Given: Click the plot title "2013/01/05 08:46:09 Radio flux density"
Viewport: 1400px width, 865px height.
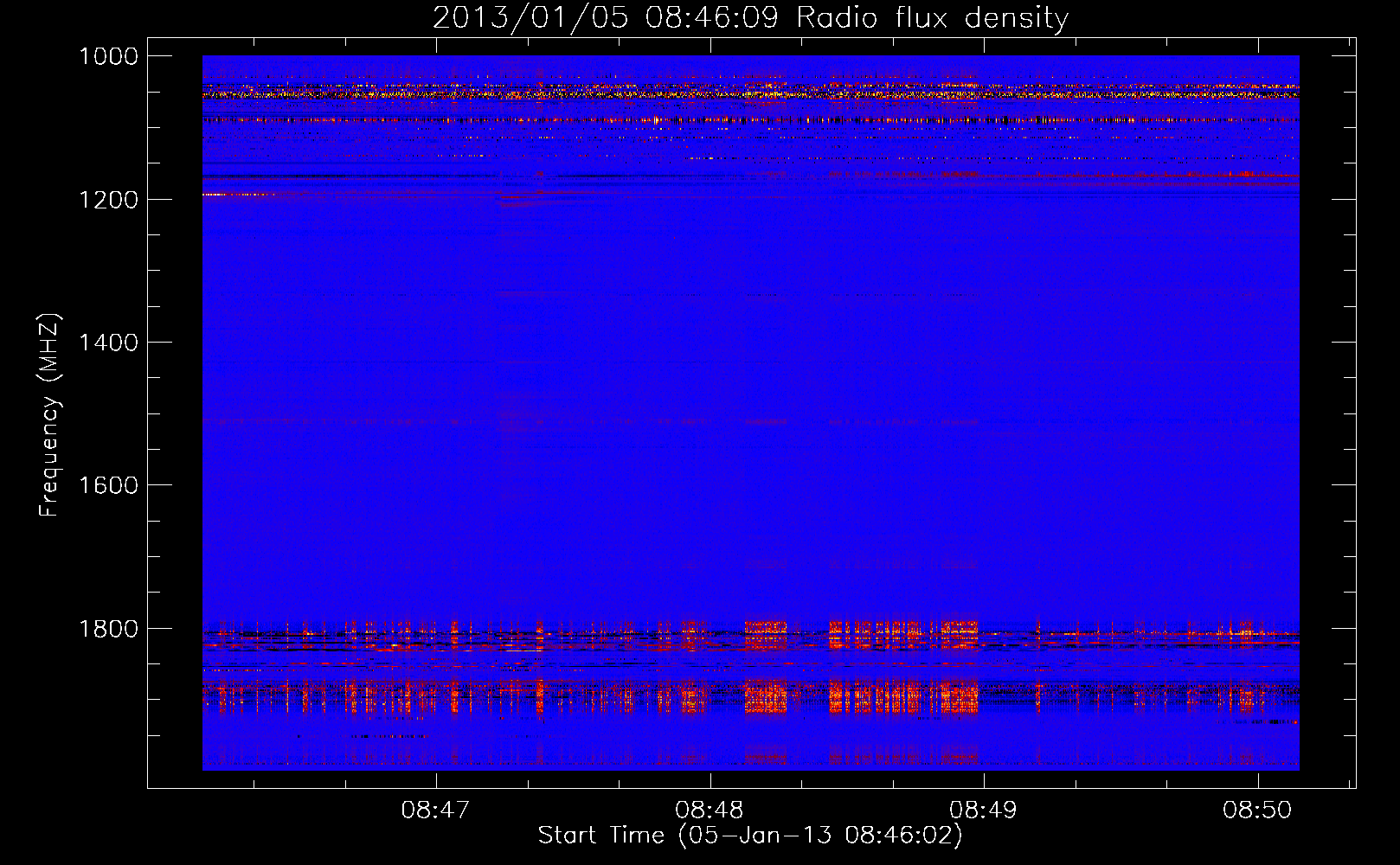Looking at the screenshot, I should 750,17.
